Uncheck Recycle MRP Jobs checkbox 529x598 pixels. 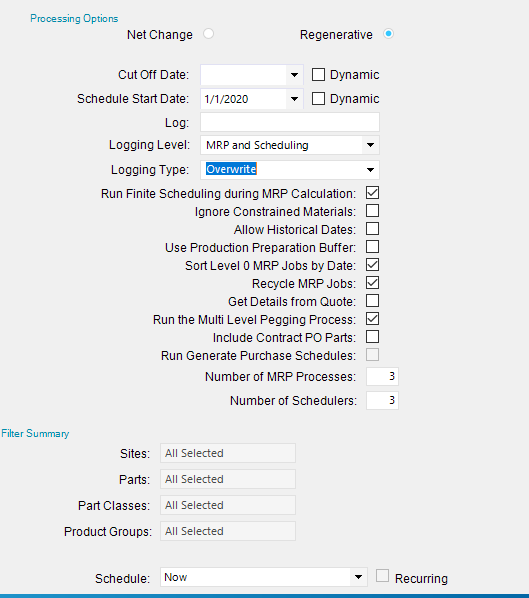(372, 283)
